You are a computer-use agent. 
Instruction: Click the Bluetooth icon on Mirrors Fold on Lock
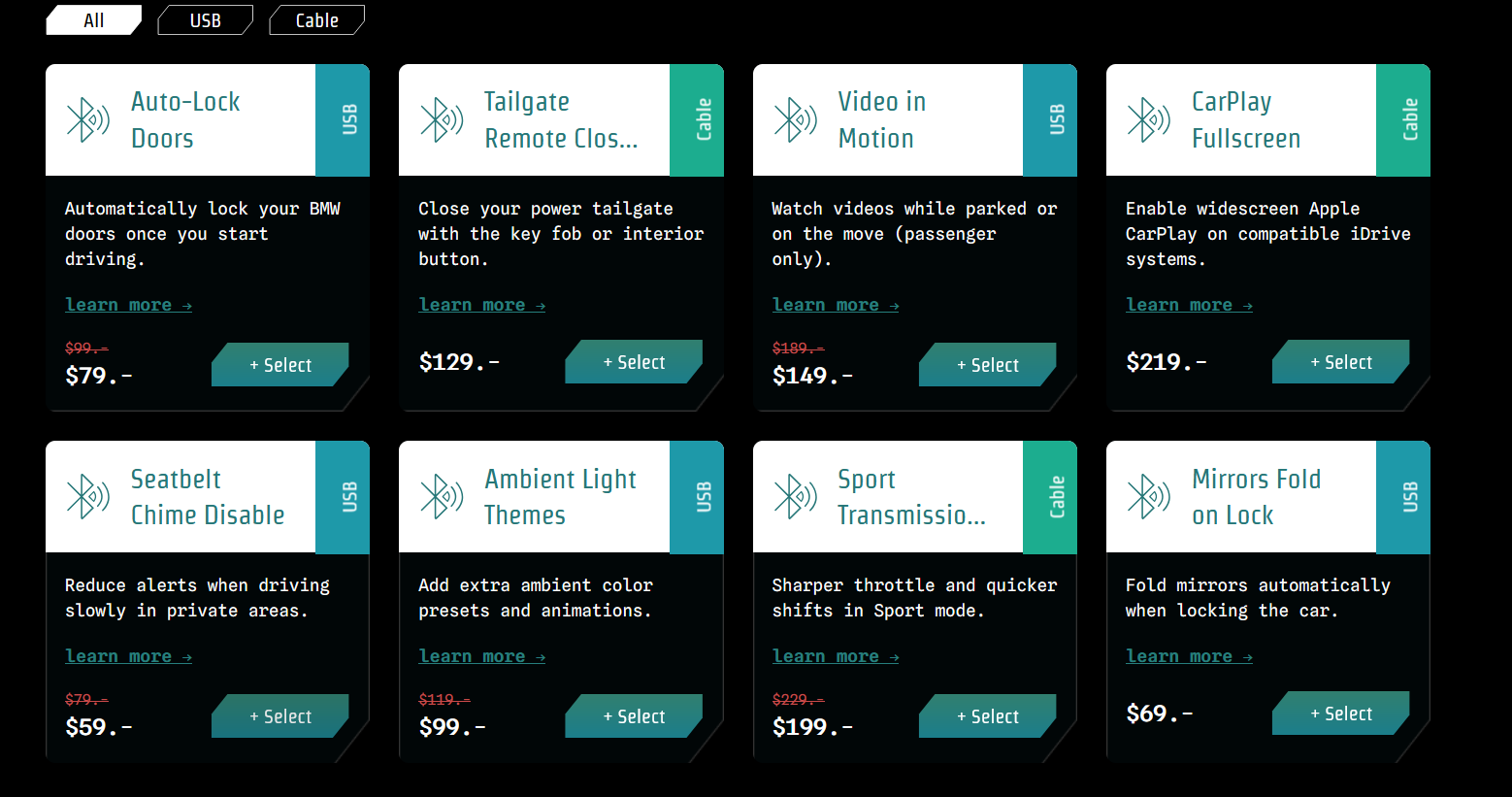click(1149, 497)
